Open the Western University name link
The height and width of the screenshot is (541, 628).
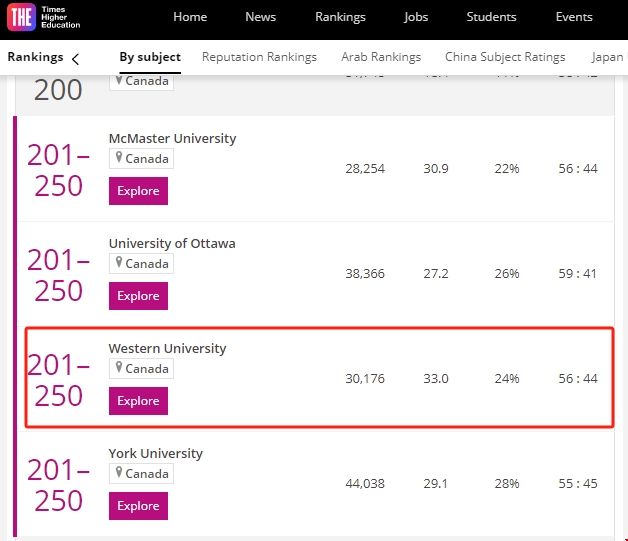pos(167,348)
